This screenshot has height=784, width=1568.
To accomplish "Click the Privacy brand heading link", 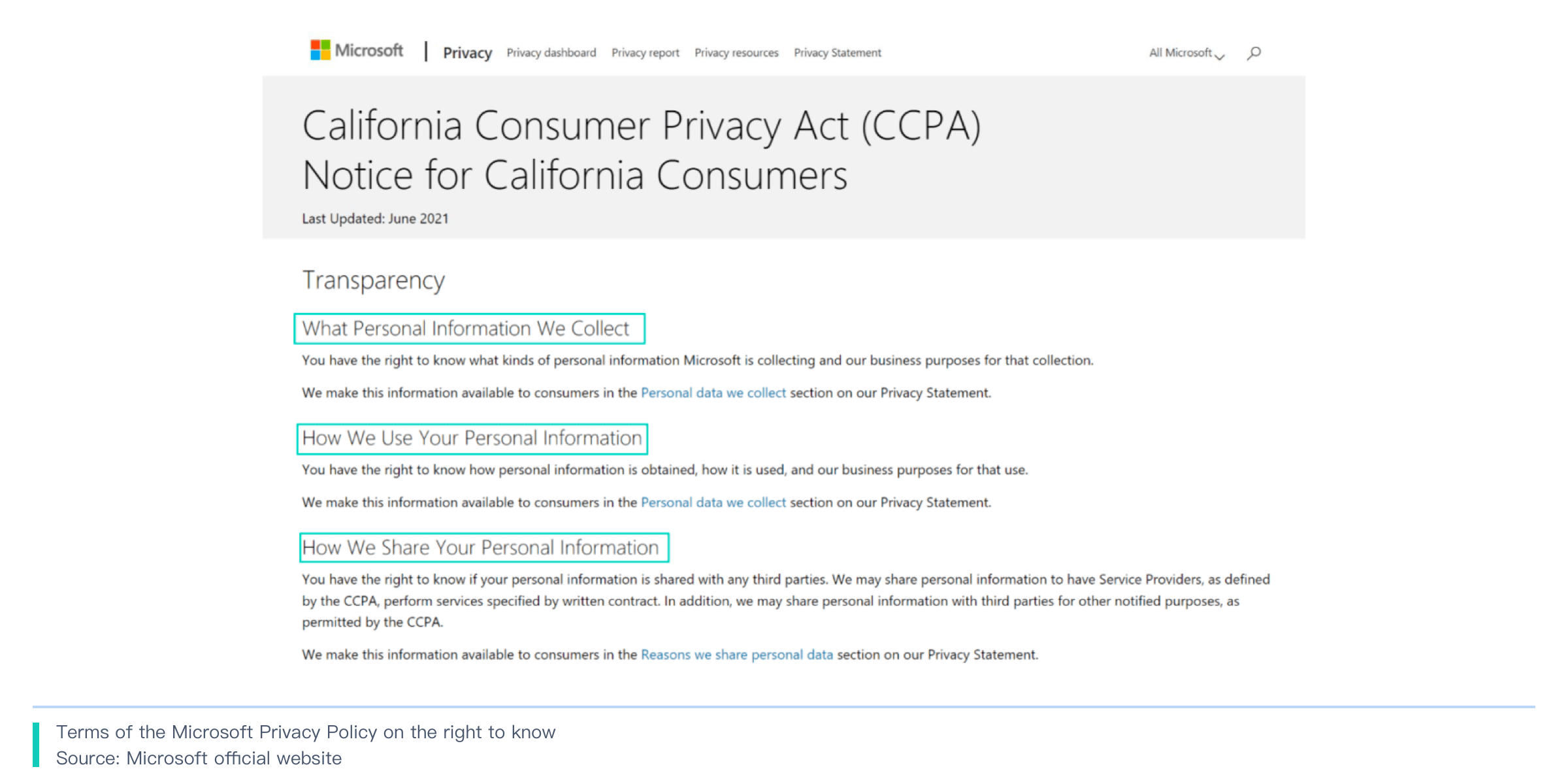I will click(467, 53).
